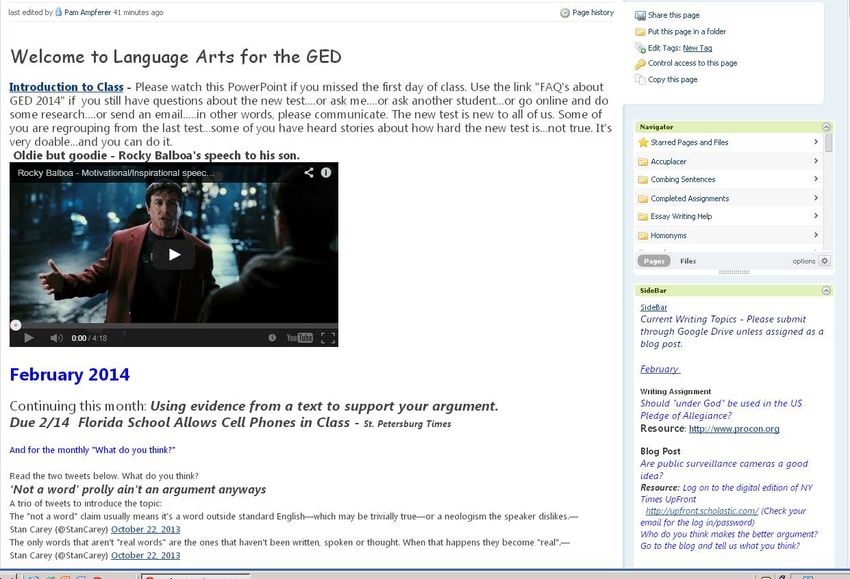The height and width of the screenshot is (579, 850).
Task: Click "Are public surveillance cameras a good idea?" text
Action: pyautogui.click(x=724, y=469)
